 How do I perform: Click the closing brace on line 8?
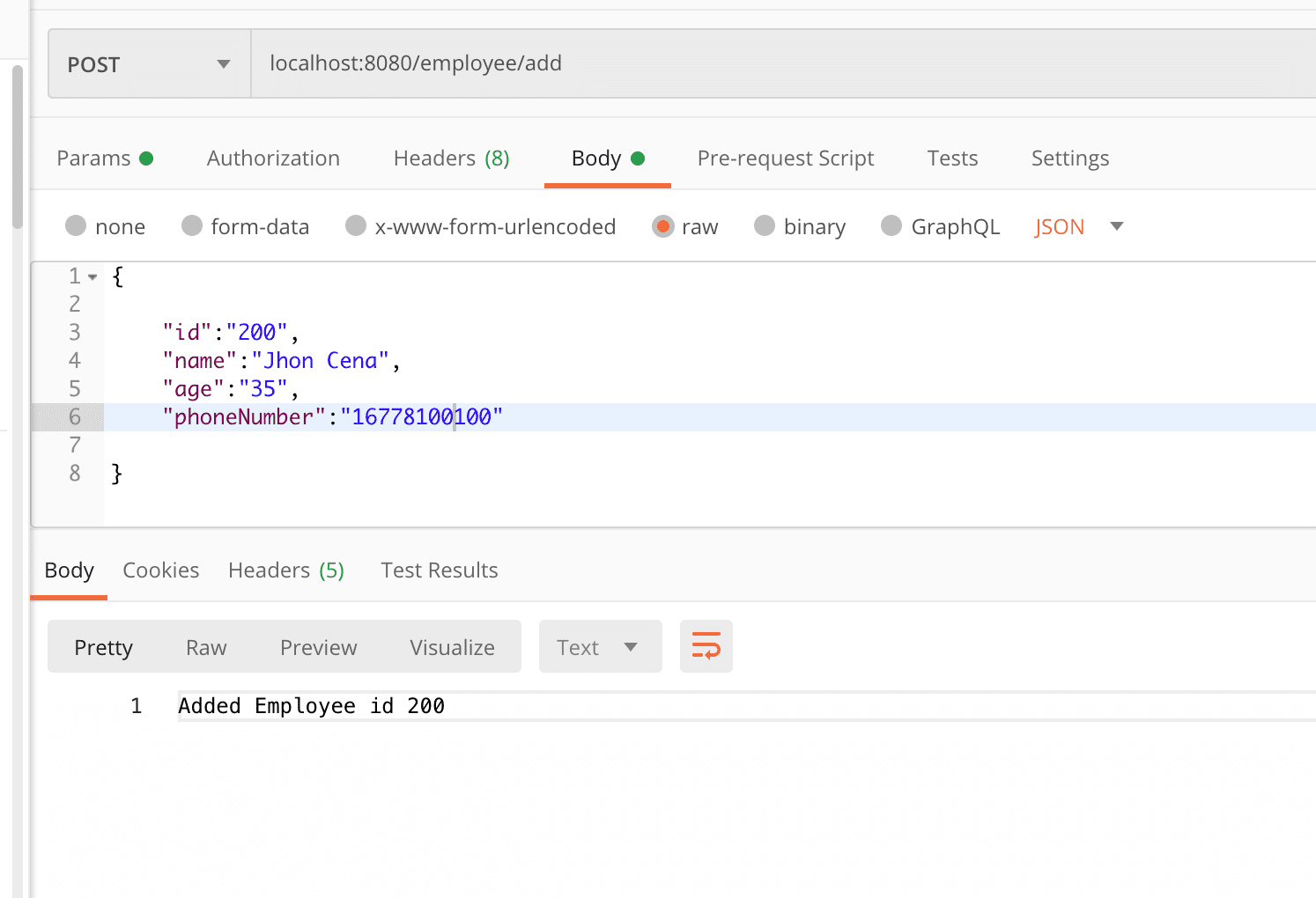pyautogui.click(x=116, y=474)
